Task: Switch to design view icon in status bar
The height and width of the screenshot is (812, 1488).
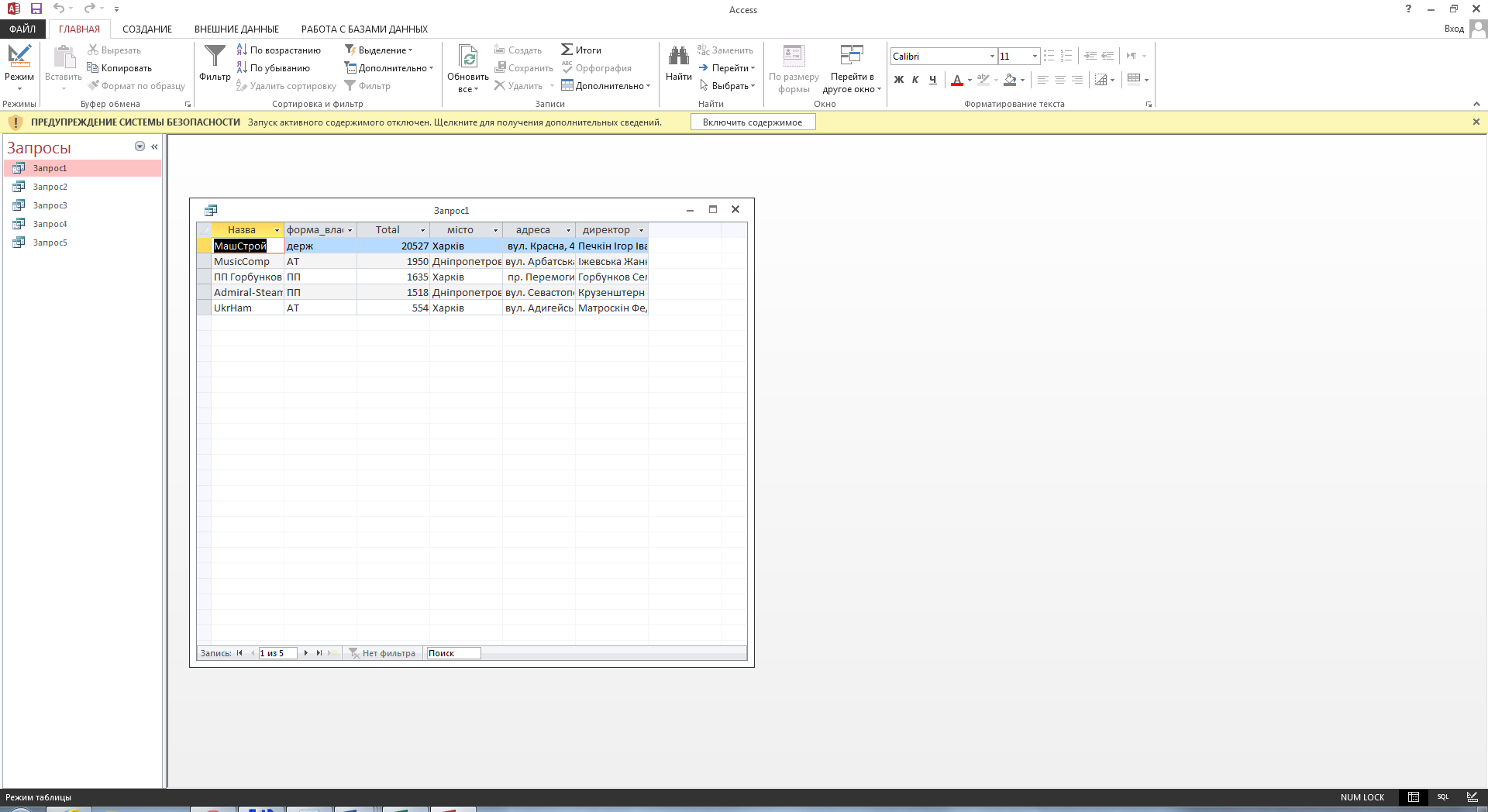Action: (x=1472, y=797)
